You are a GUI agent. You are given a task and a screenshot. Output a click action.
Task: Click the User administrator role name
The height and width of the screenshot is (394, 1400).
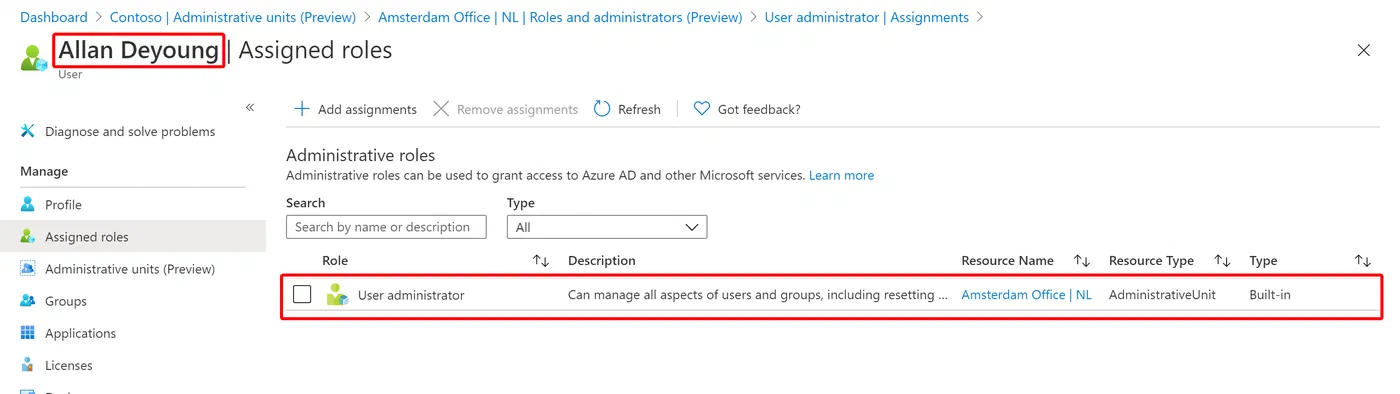coord(411,295)
